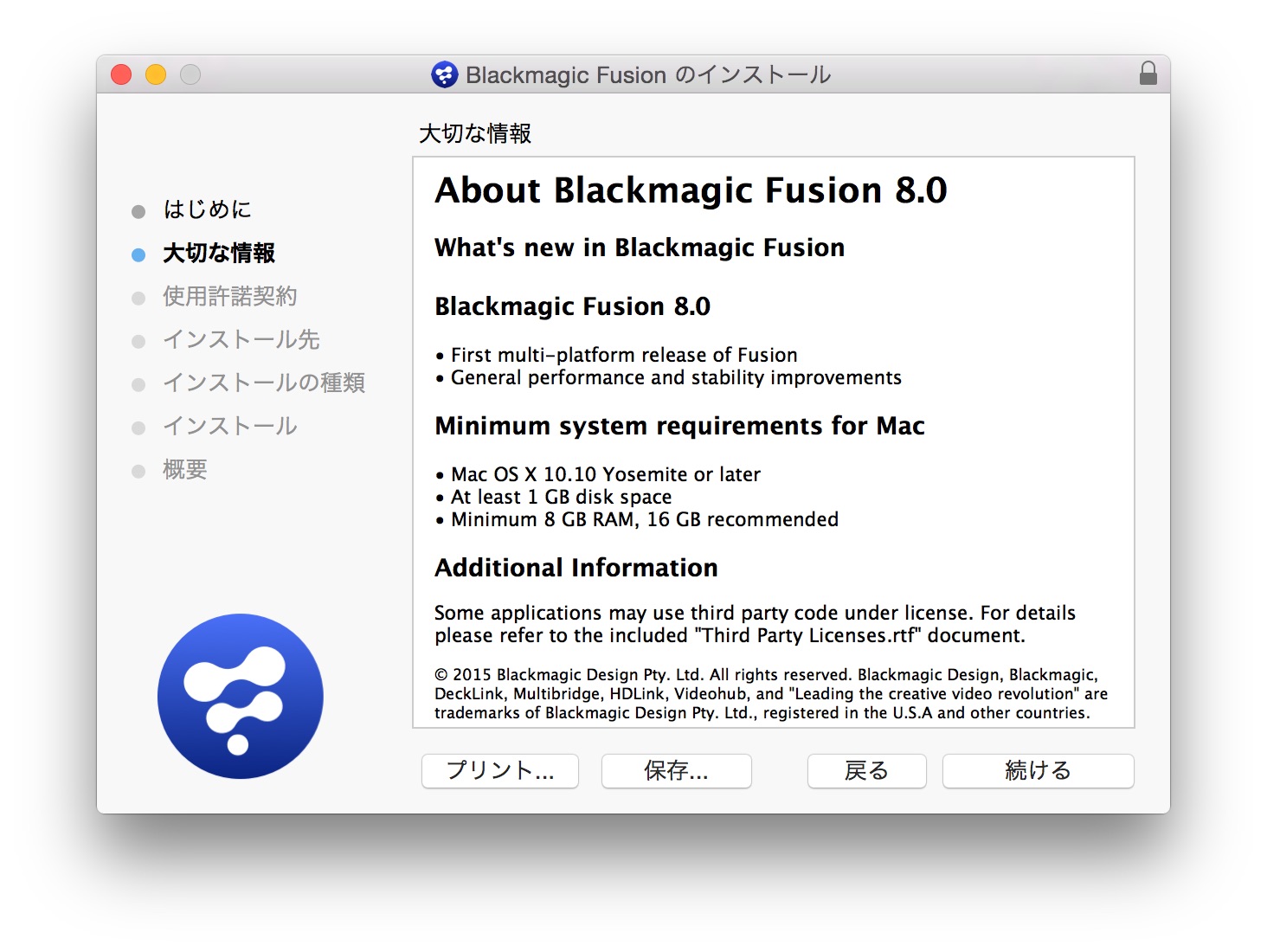Click the gray bullet beside はじめに
Viewport: 1267px width, 952px height.
point(138,211)
